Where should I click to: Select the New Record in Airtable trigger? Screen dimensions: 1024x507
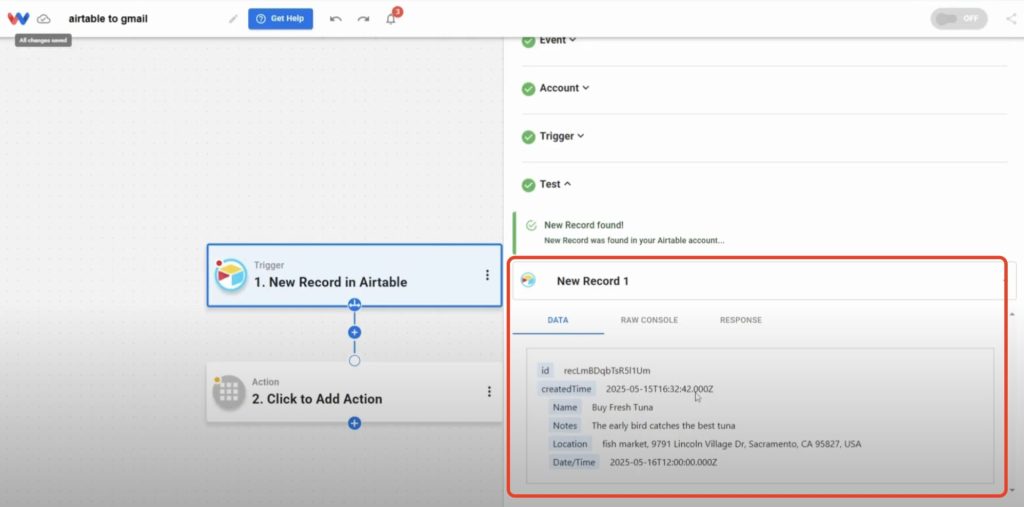(355, 275)
